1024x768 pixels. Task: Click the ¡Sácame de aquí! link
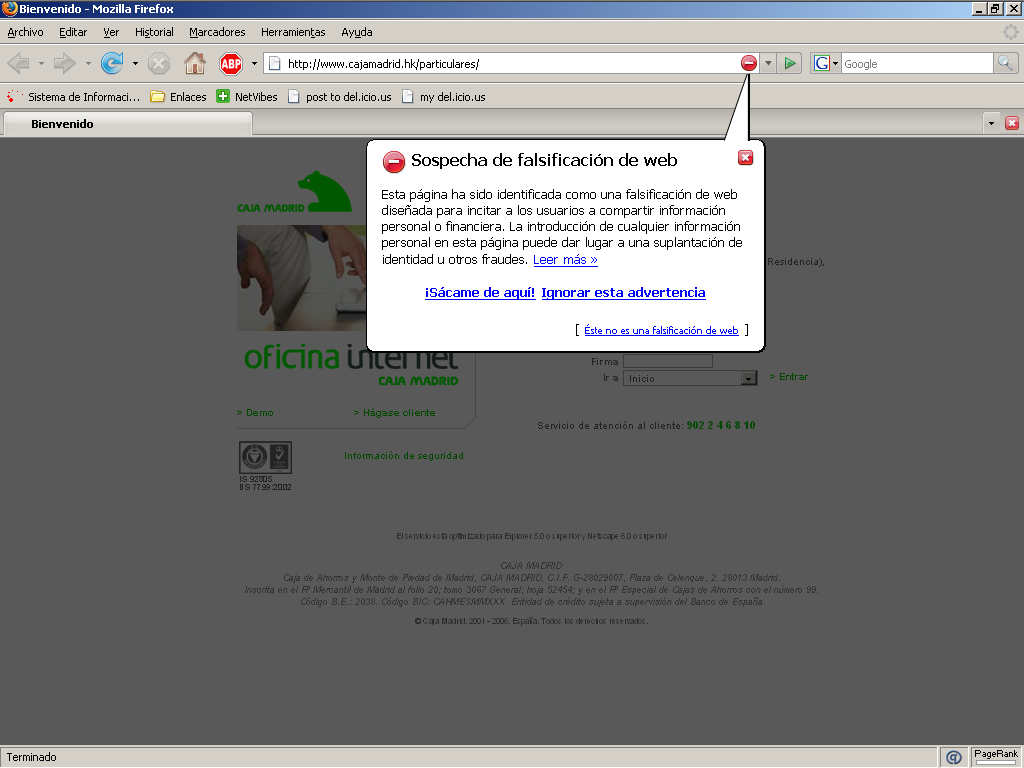(x=479, y=293)
